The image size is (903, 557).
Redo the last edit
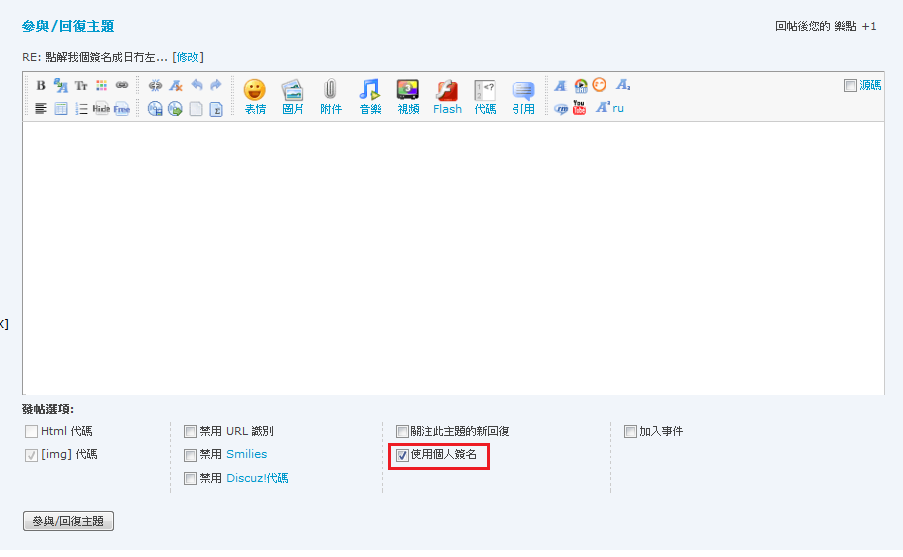(216, 85)
